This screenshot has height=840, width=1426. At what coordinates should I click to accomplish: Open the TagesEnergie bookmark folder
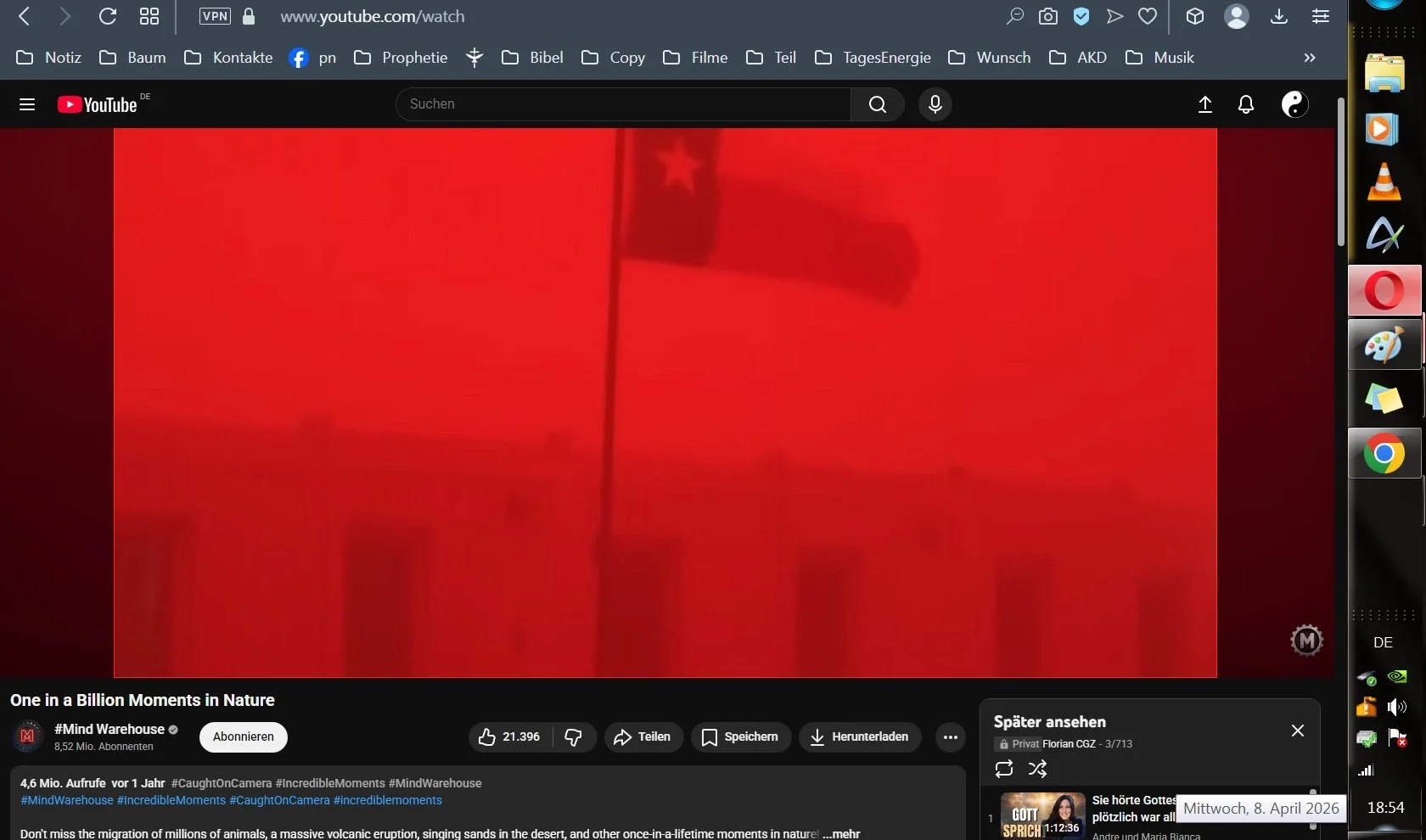coord(873,58)
